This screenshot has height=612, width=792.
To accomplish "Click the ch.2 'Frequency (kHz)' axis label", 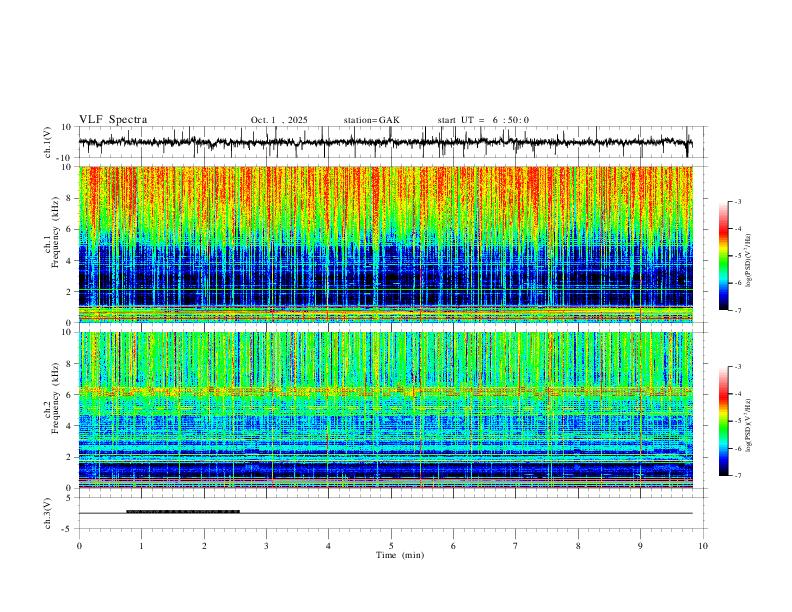I will [55, 399].
